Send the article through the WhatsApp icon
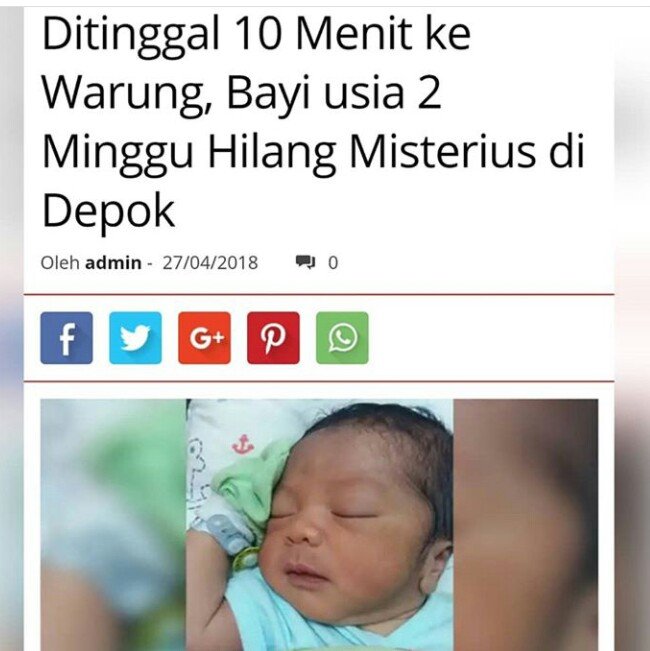650x651 pixels. point(342,338)
